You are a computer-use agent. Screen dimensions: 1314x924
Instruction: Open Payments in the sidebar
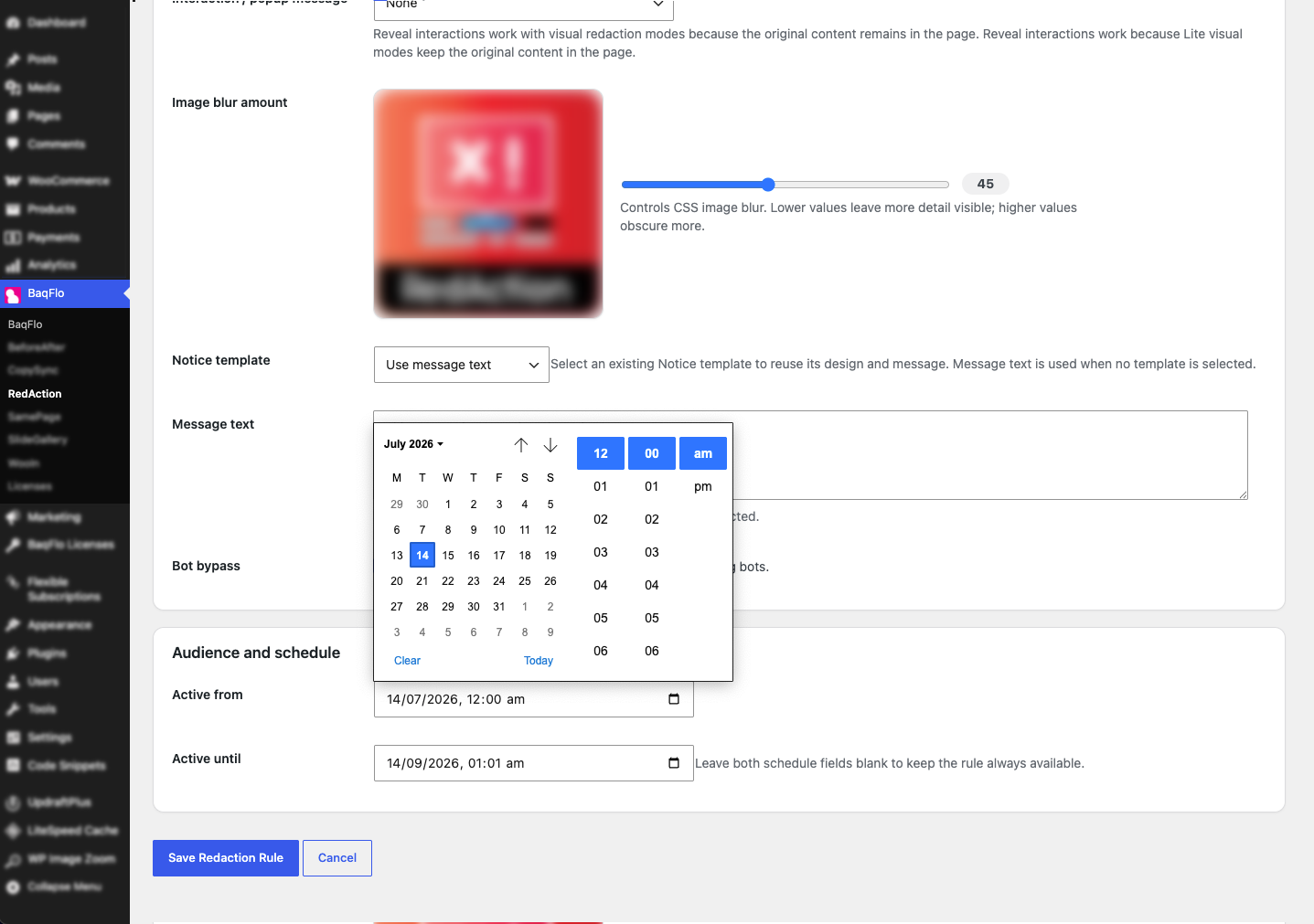pos(53,238)
